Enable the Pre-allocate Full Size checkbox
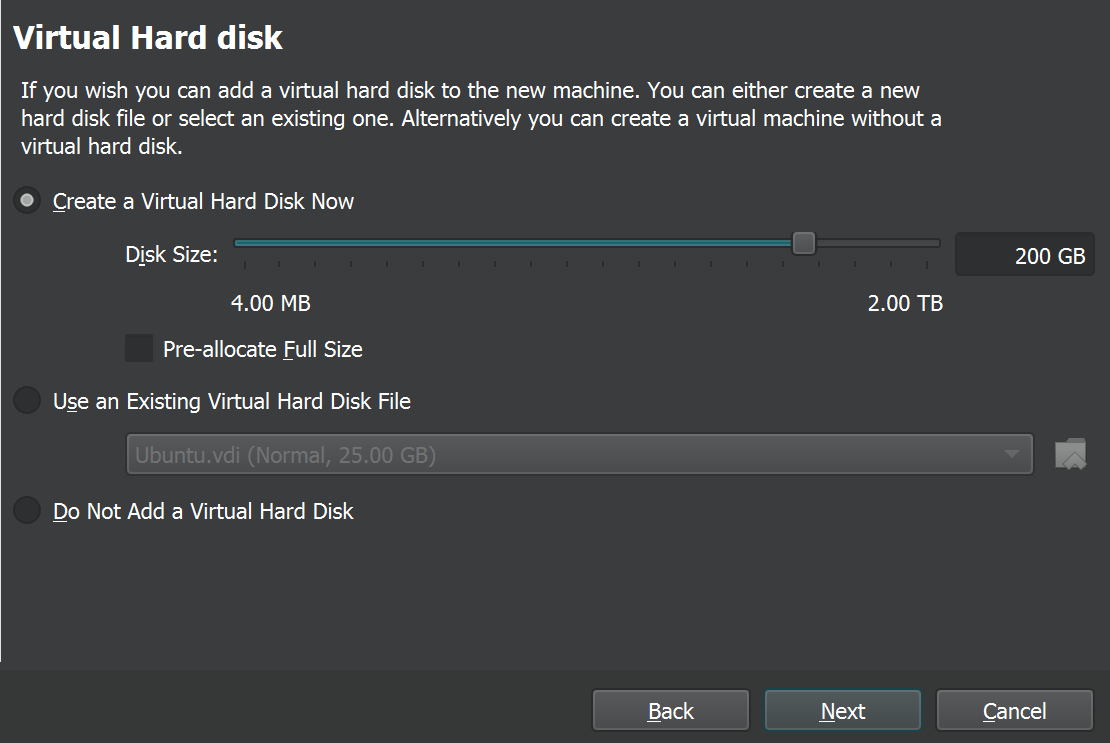 (x=139, y=349)
